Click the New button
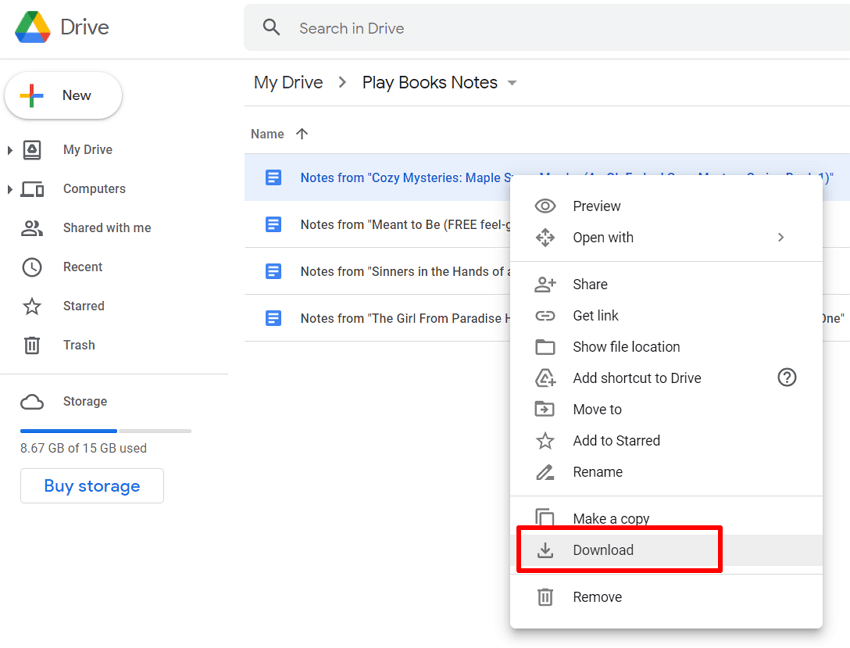This screenshot has width=850, height=648. (x=63, y=95)
